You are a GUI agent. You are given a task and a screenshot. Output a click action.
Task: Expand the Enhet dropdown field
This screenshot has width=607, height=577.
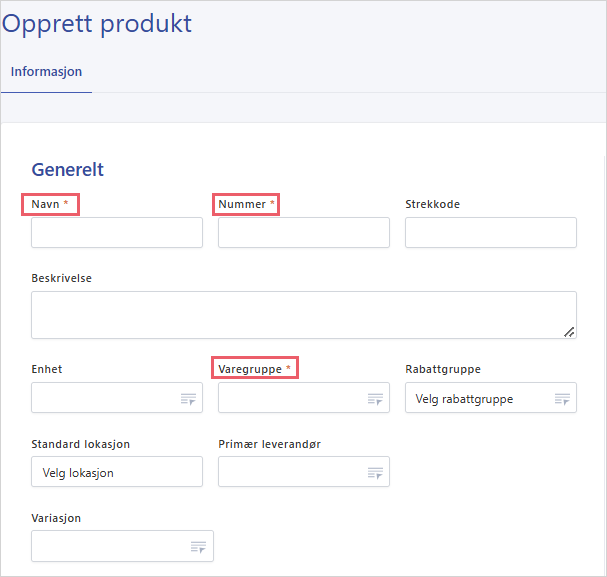click(105, 398)
